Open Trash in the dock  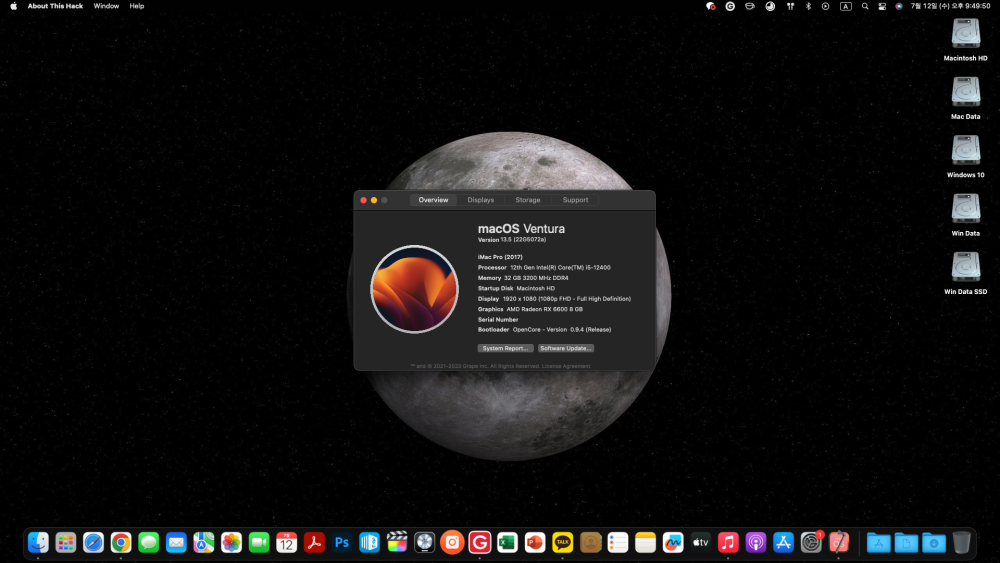pyautogui.click(x=962, y=543)
